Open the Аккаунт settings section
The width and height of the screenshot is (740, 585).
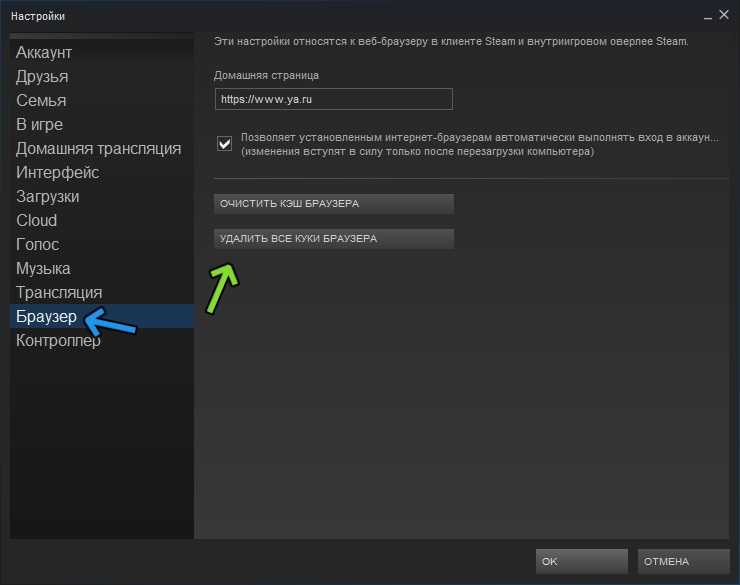pos(102,52)
